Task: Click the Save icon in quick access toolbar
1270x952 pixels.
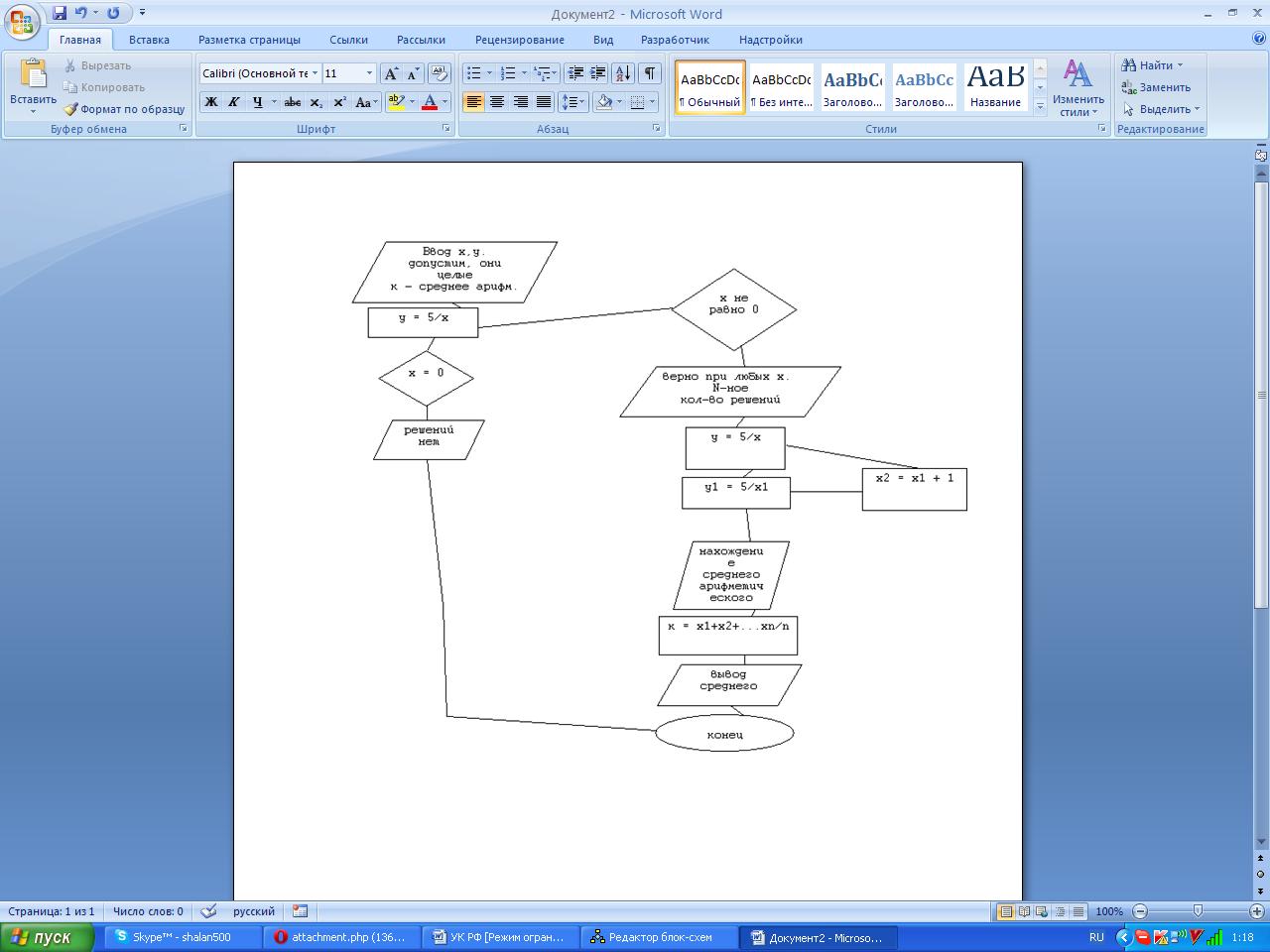Action: click(60, 14)
